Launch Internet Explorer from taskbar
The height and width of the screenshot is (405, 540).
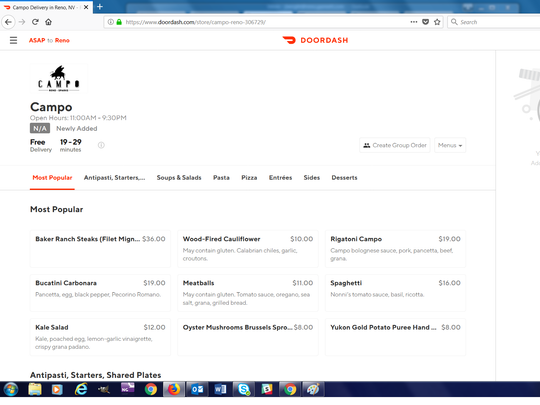[x=81, y=390]
